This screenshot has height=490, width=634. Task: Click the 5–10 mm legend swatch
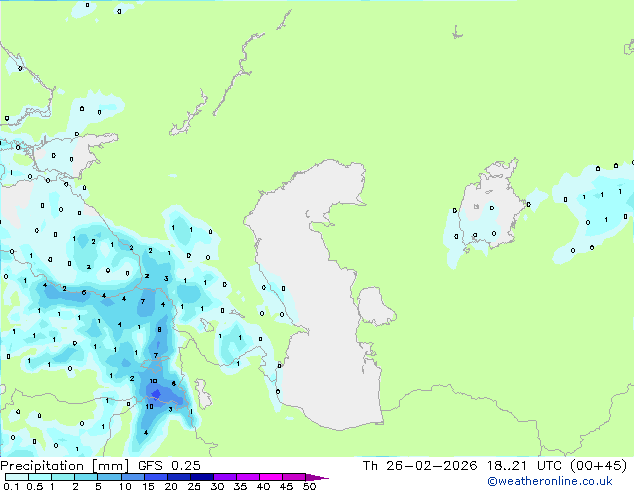109,477
